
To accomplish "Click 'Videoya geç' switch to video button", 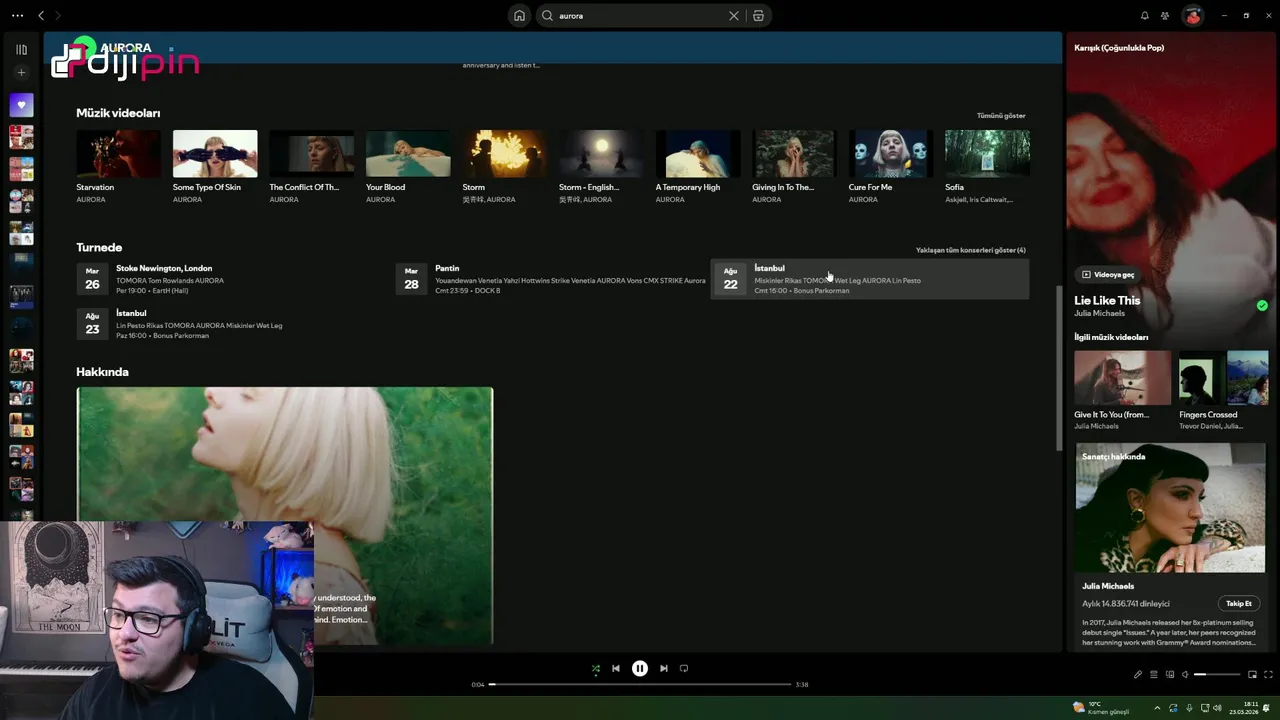I will [x=1109, y=274].
